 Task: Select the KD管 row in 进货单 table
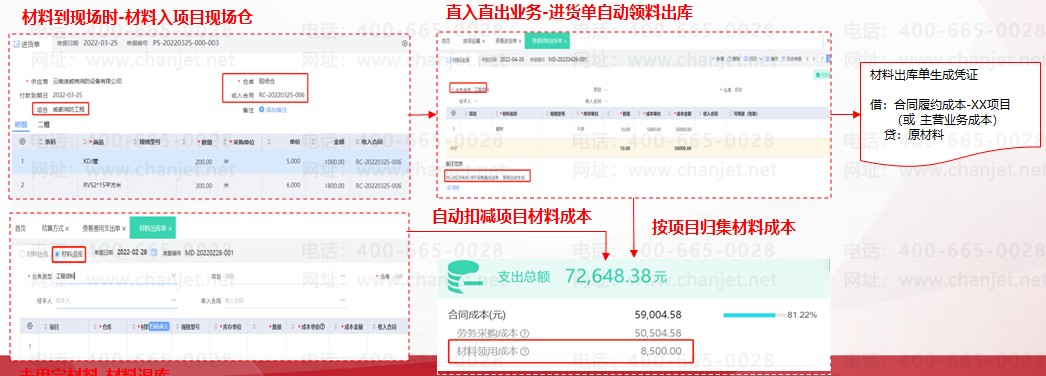[x=210, y=162]
